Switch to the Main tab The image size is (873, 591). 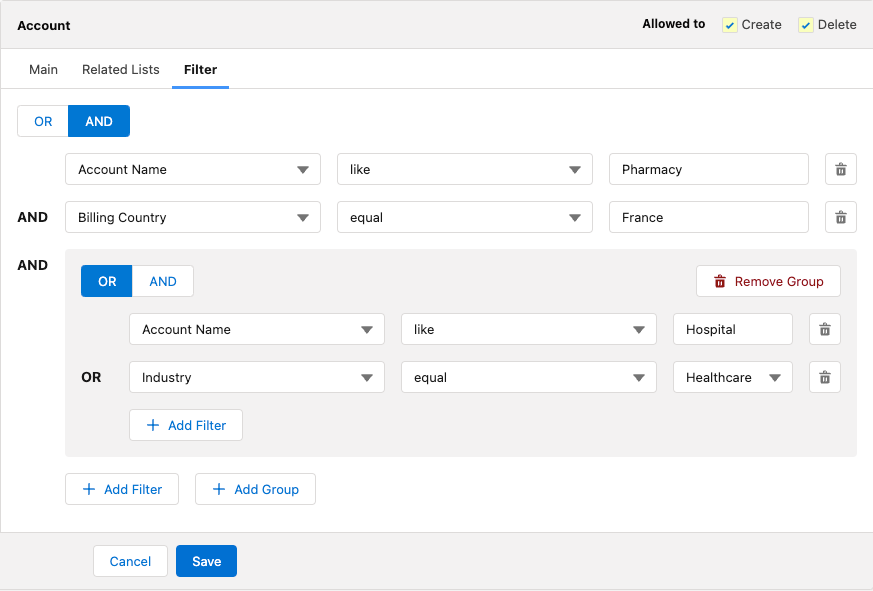click(x=43, y=70)
